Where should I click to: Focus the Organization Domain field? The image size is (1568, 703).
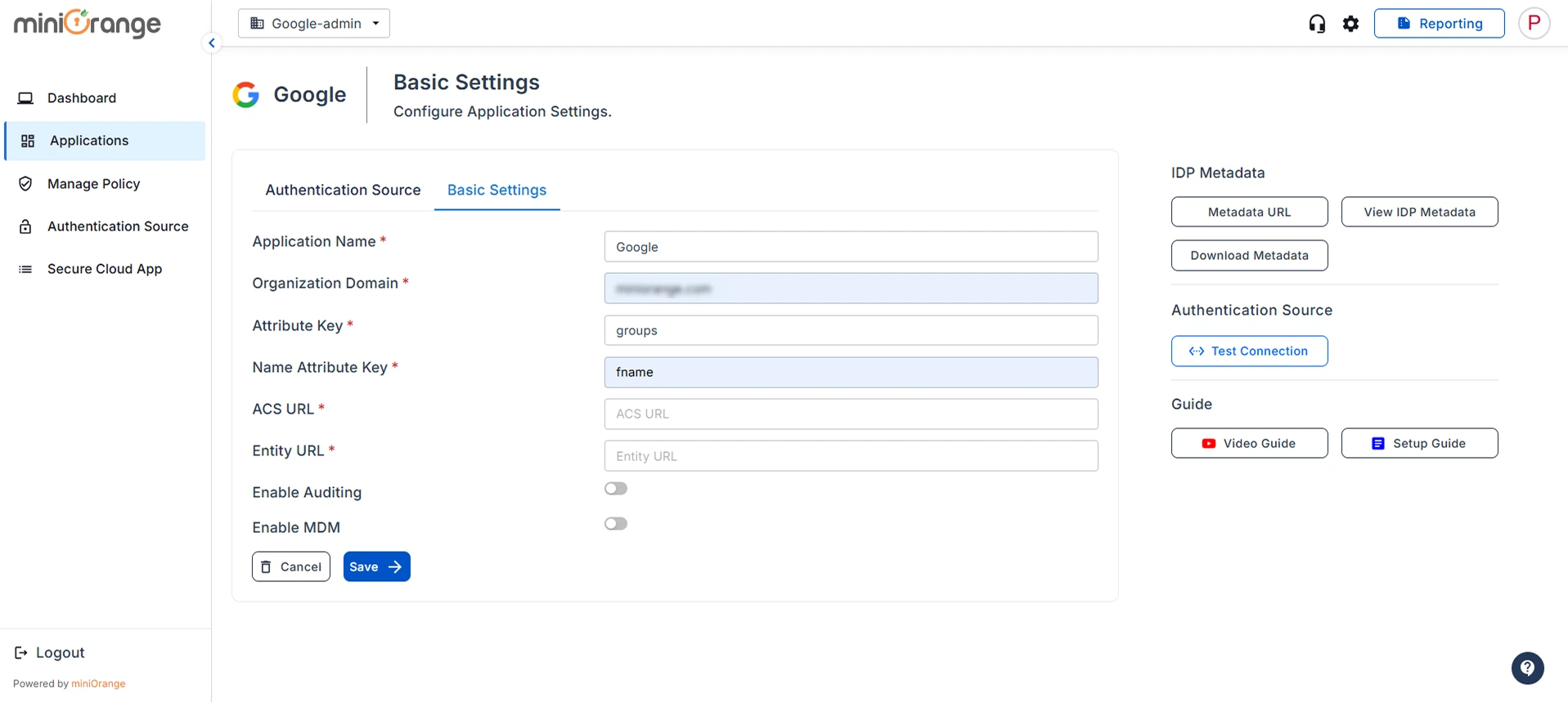coord(851,289)
